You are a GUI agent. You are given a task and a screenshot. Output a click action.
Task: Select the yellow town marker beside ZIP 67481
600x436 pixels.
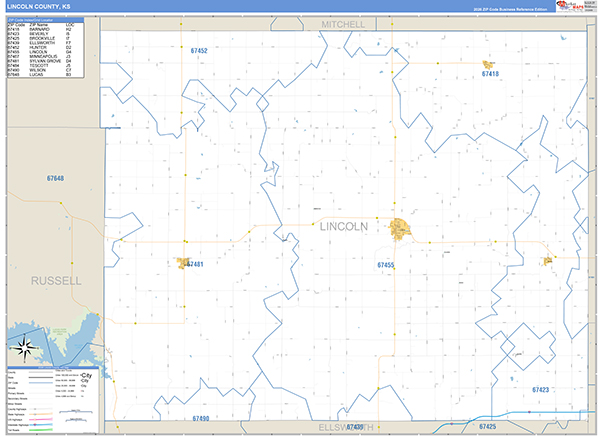coord(183,263)
